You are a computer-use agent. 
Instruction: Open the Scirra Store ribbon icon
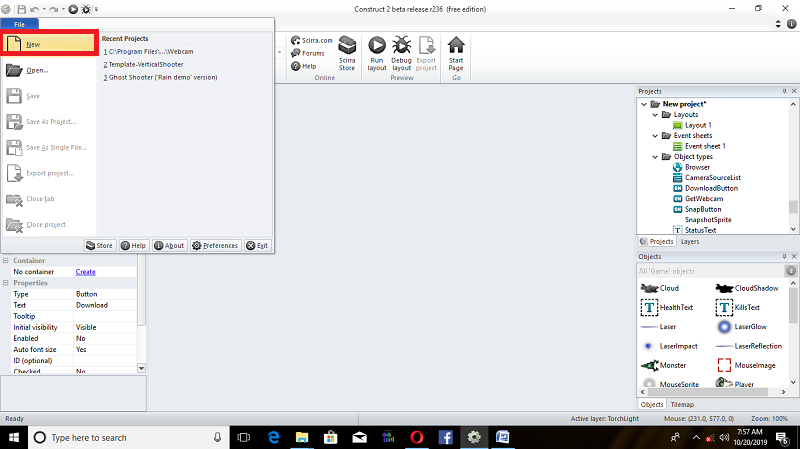click(x=347, y=53)
